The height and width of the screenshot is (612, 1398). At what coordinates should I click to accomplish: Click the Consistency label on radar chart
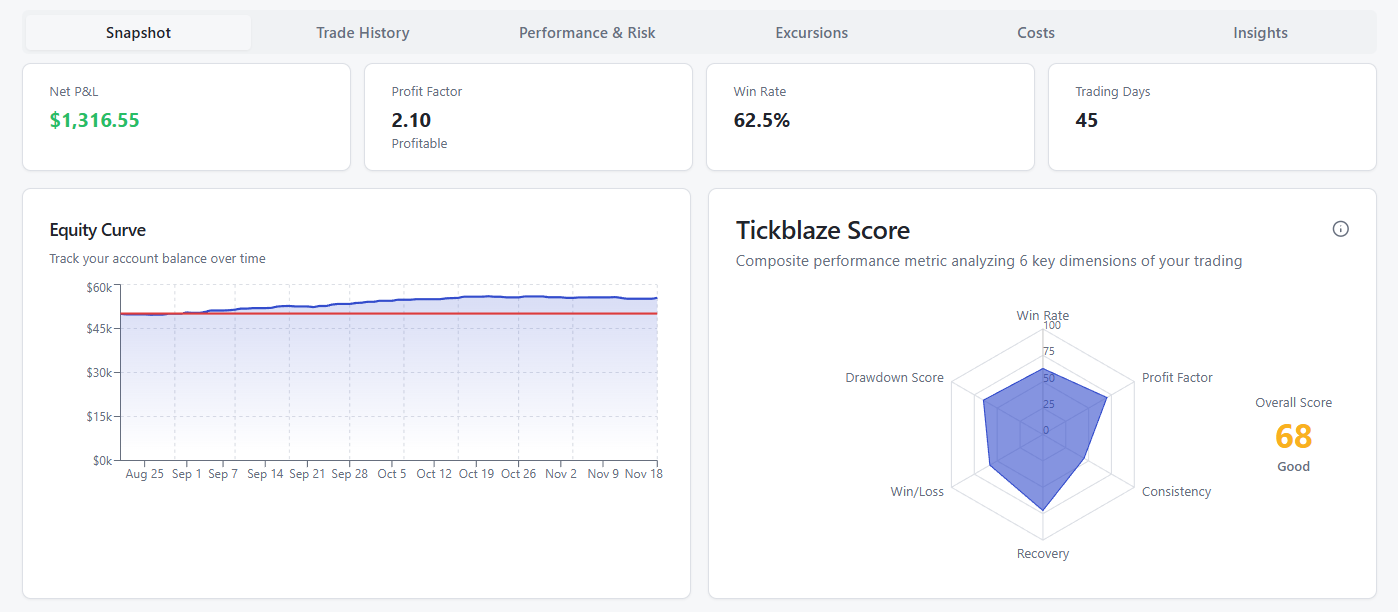click(x=1176, y=492)
